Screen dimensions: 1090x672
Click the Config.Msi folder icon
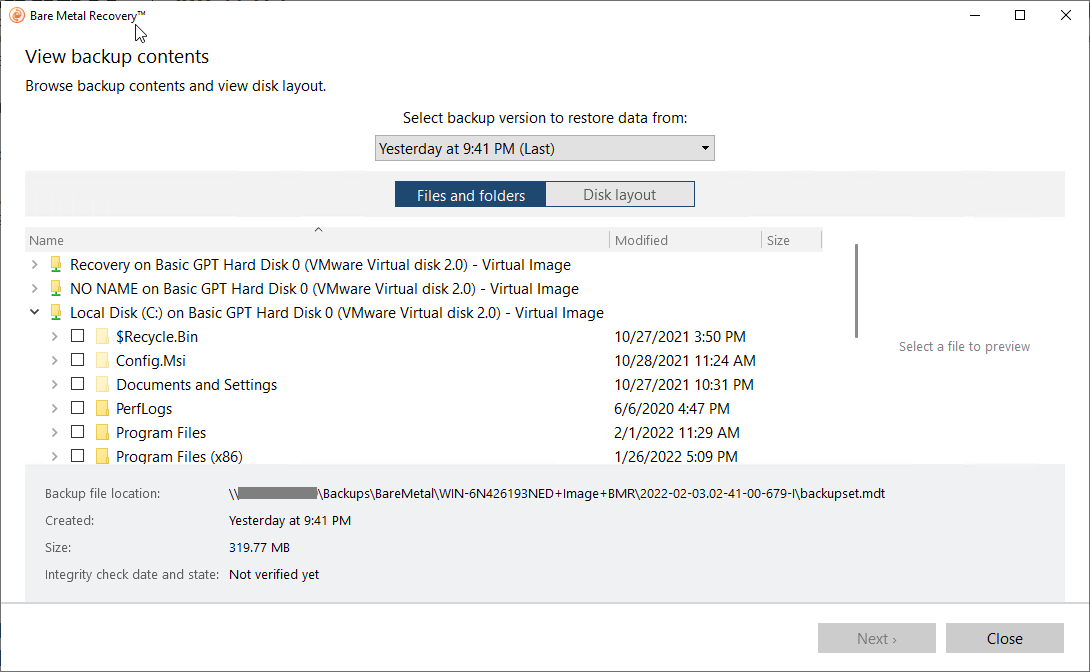(x=102, y=361)
